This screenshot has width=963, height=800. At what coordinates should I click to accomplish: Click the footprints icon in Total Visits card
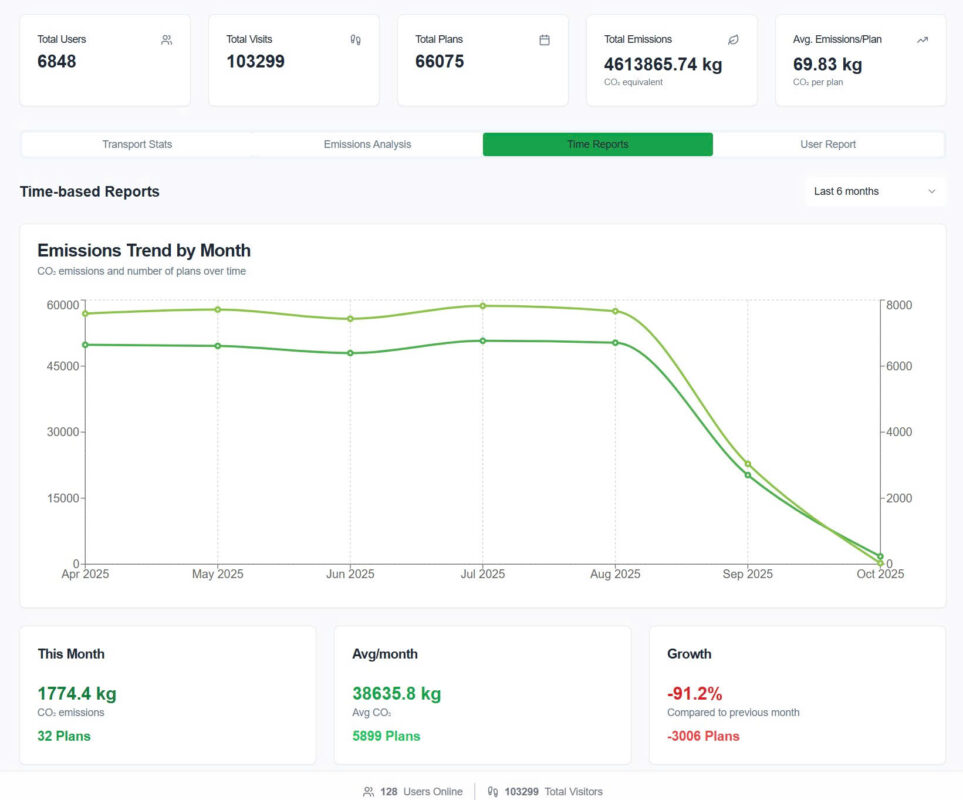pyautogui.click(x=355, y=40)
